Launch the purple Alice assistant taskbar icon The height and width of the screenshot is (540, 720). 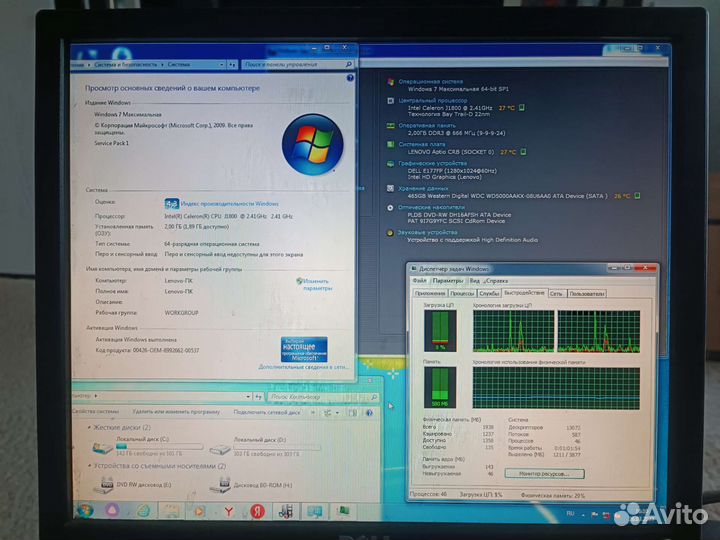point(112,510)
